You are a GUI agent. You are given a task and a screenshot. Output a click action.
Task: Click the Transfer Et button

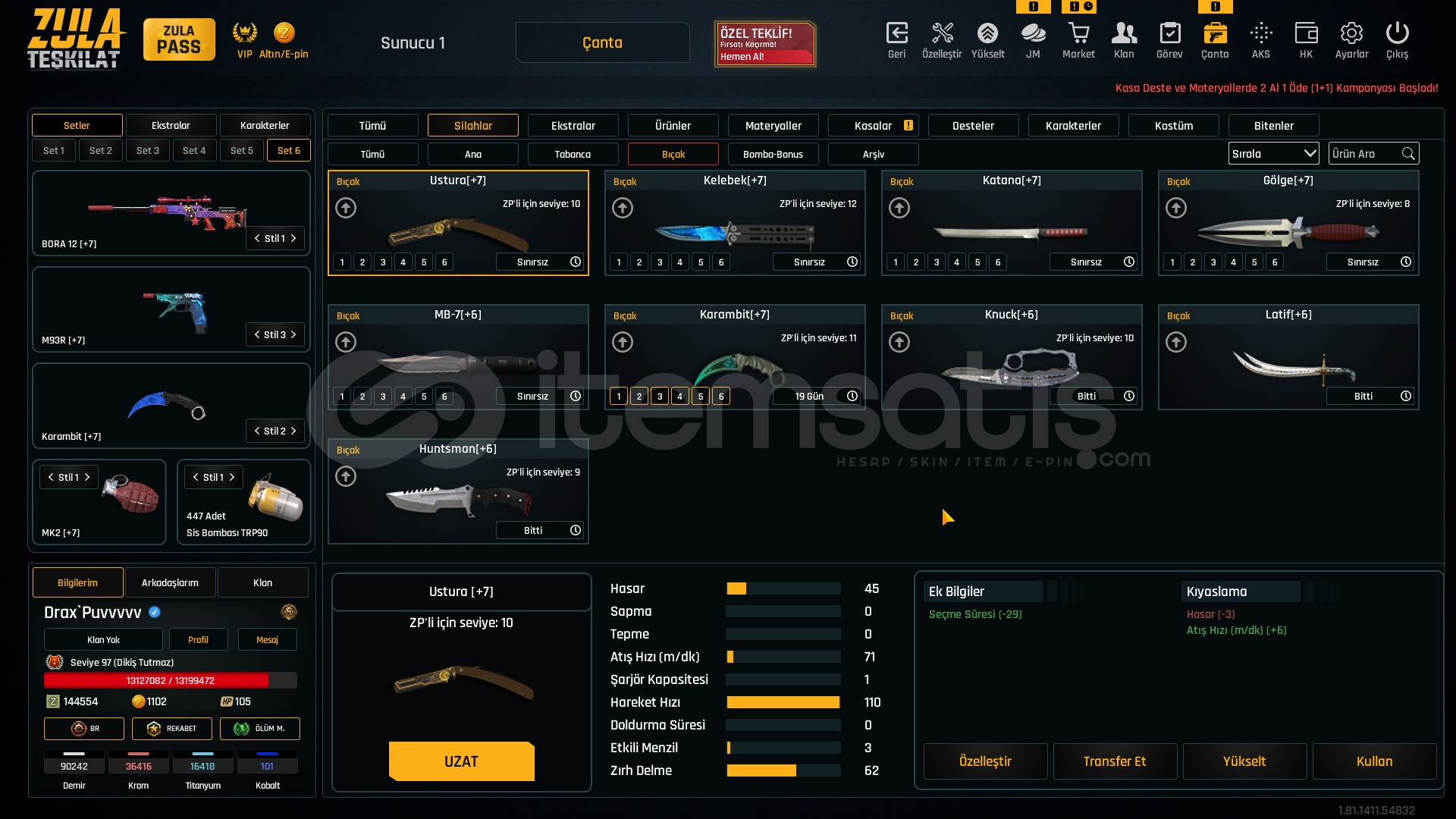(x=1114, y=761)
